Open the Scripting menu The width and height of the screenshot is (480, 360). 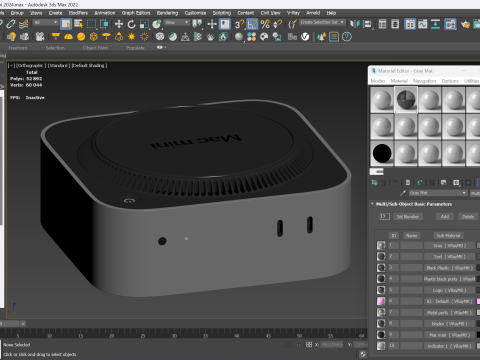[222, 13]
